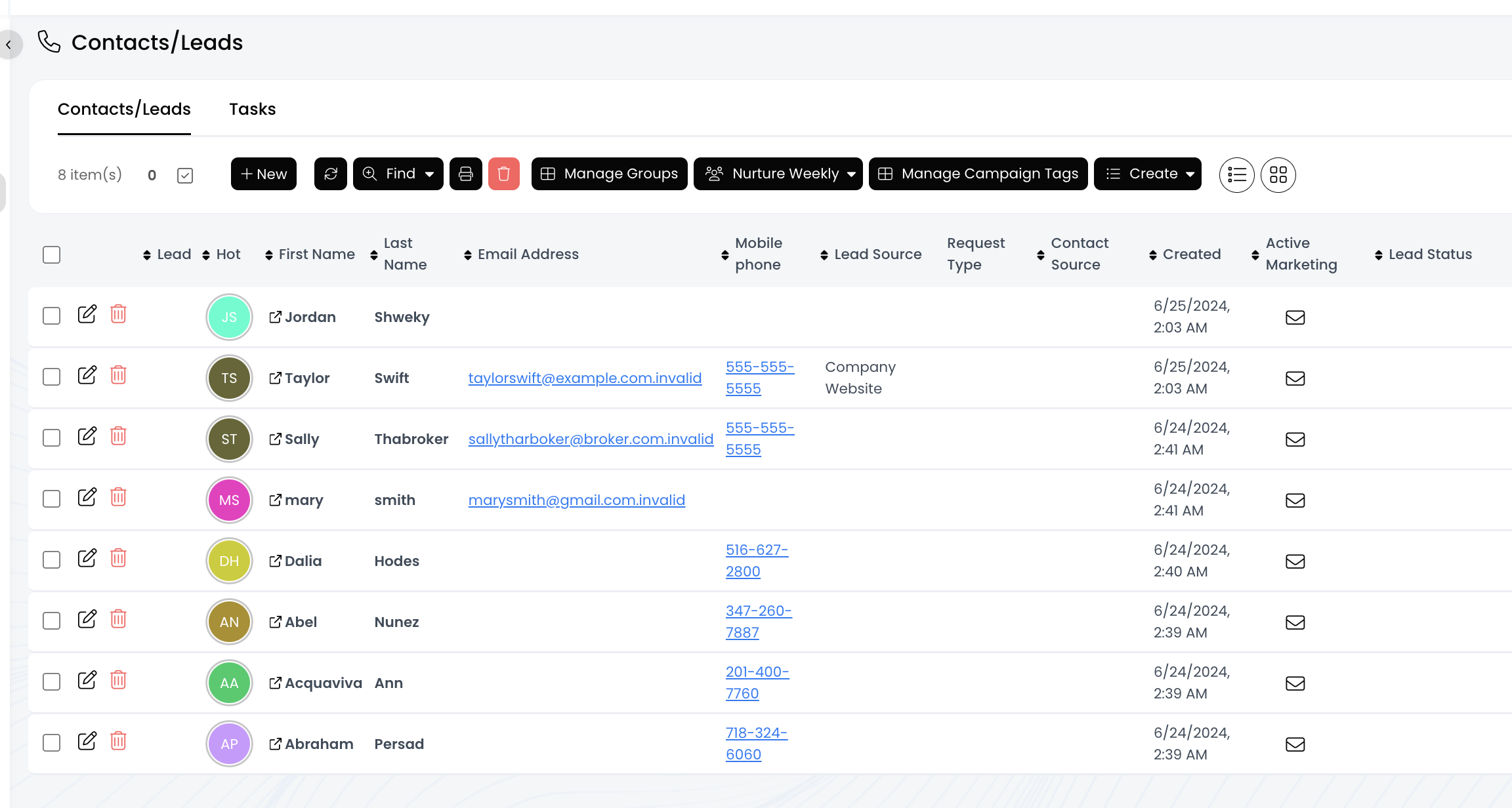Click the New contact button
Viewport: 1512px width, 808px height.
click(263, 174)
